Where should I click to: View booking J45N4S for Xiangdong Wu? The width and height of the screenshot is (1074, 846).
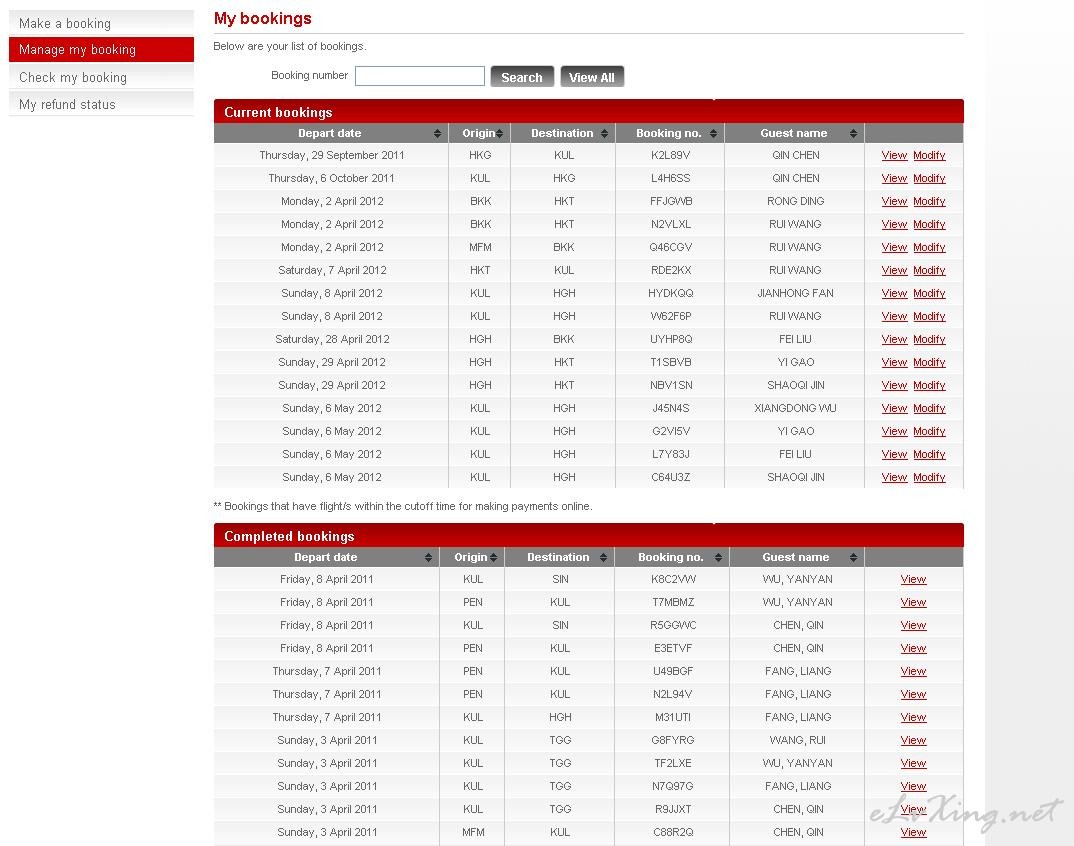pyautogui.click(x=894, y=408)
